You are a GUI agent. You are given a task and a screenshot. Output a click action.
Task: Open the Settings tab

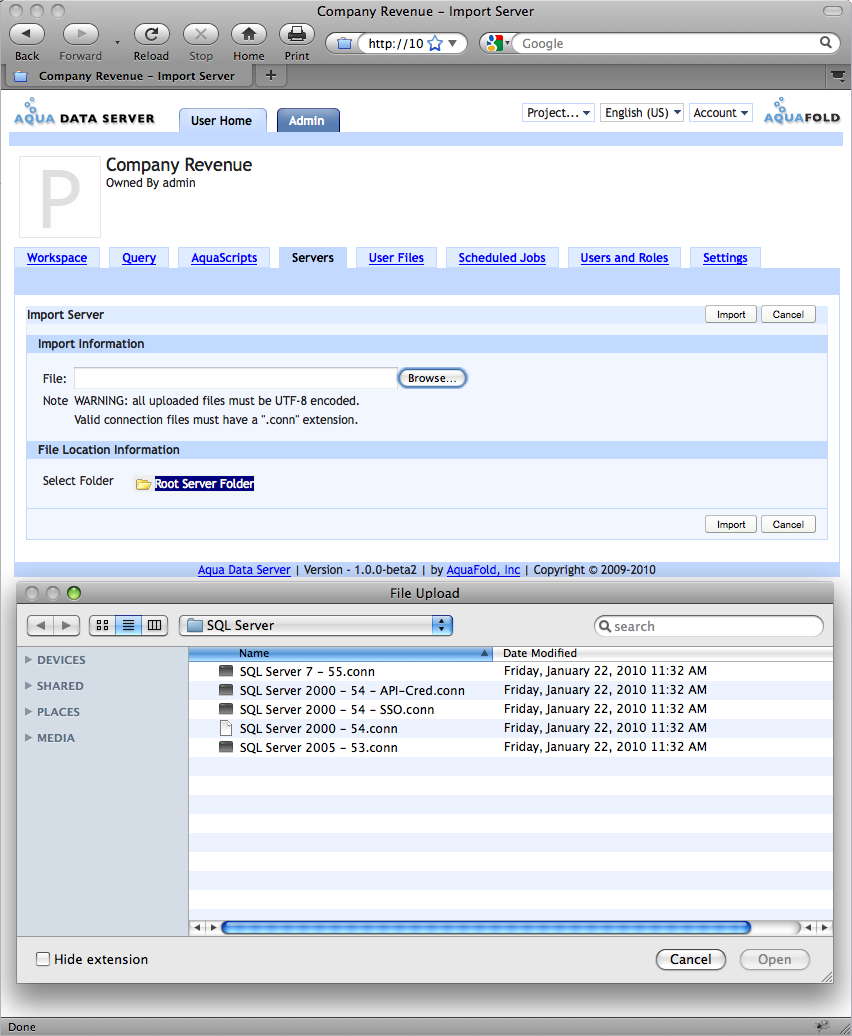coord(725,258)
